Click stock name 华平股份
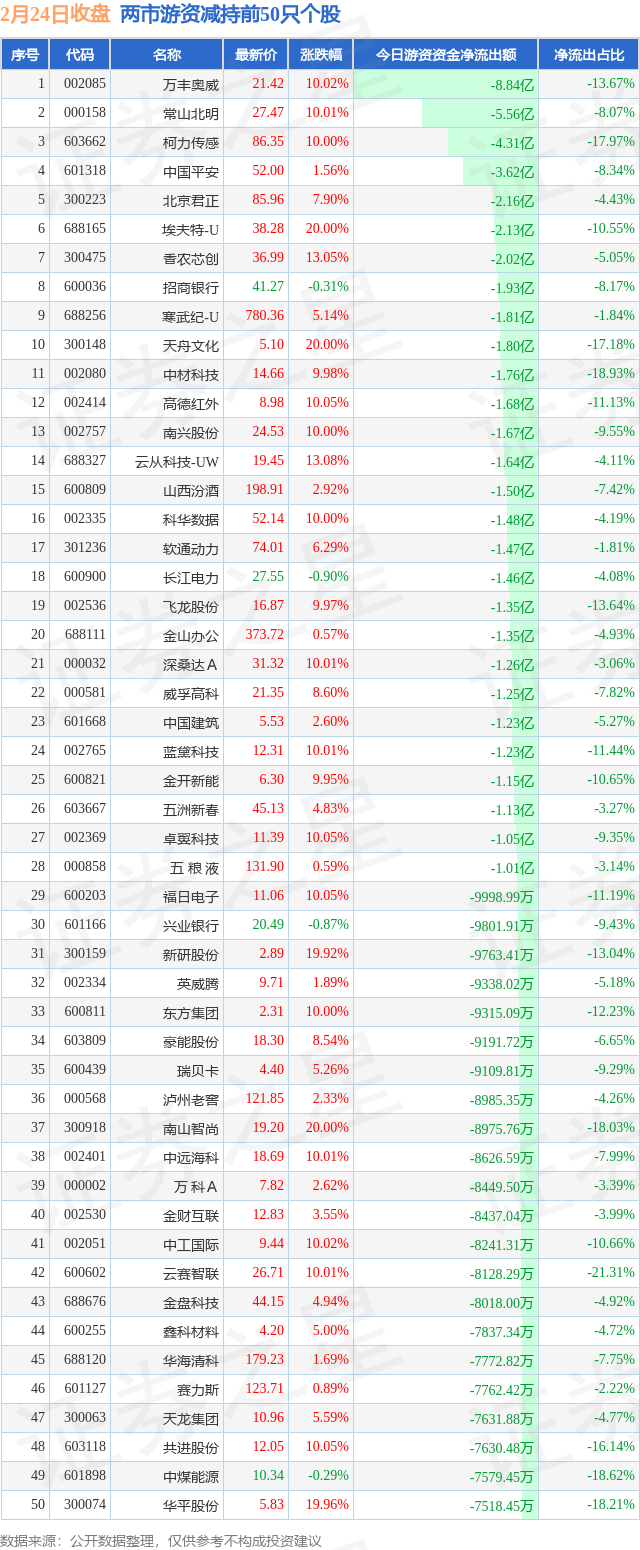 click(x=191, y=1505)
